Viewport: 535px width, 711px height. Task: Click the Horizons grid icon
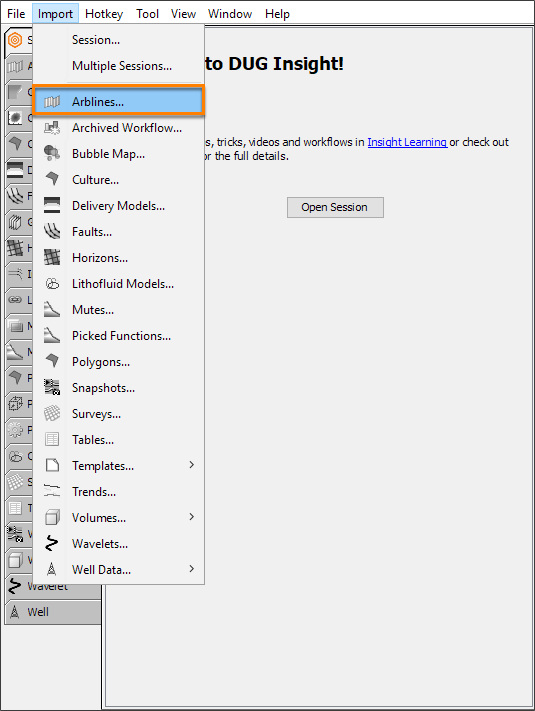pyautogui.click(x=52, y=258)
